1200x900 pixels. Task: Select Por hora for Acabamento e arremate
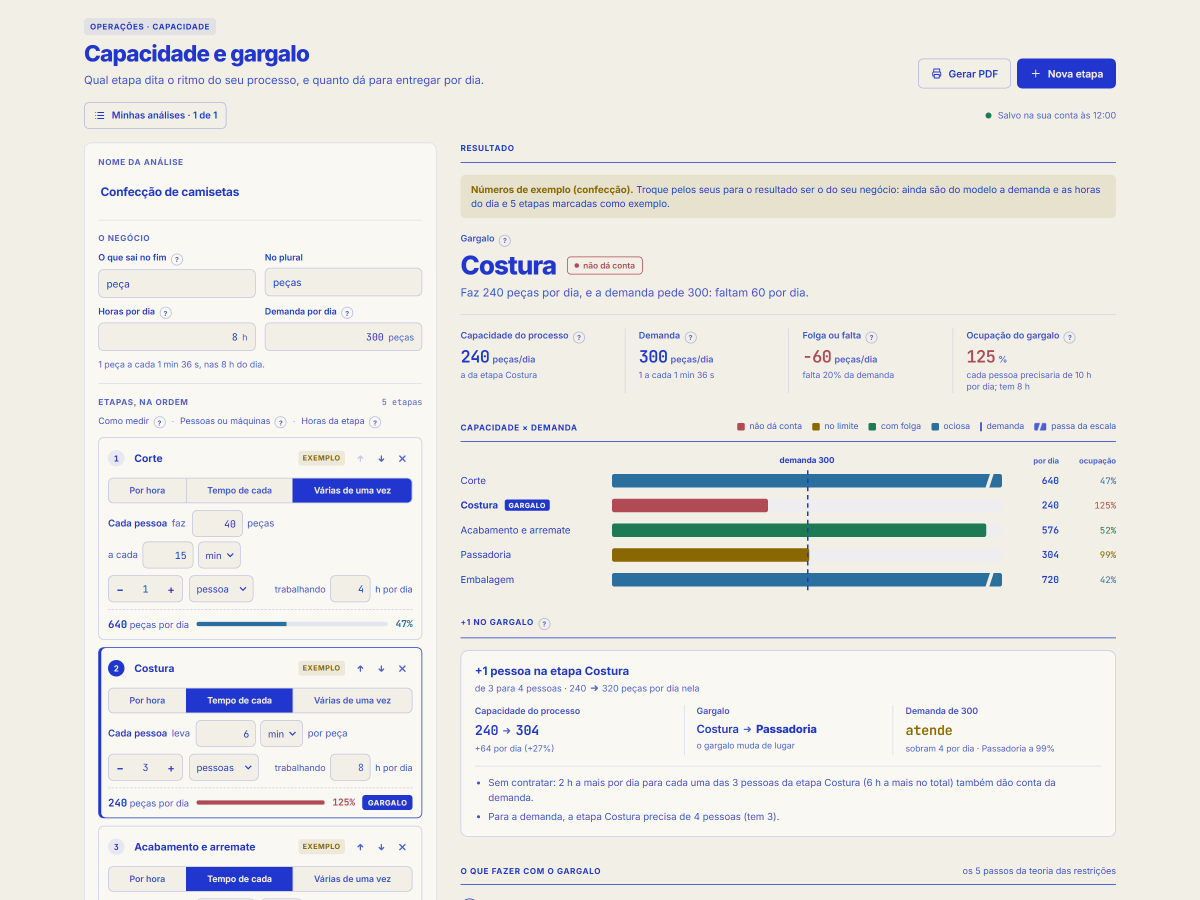pyautogui.click(x=148, y=879)
